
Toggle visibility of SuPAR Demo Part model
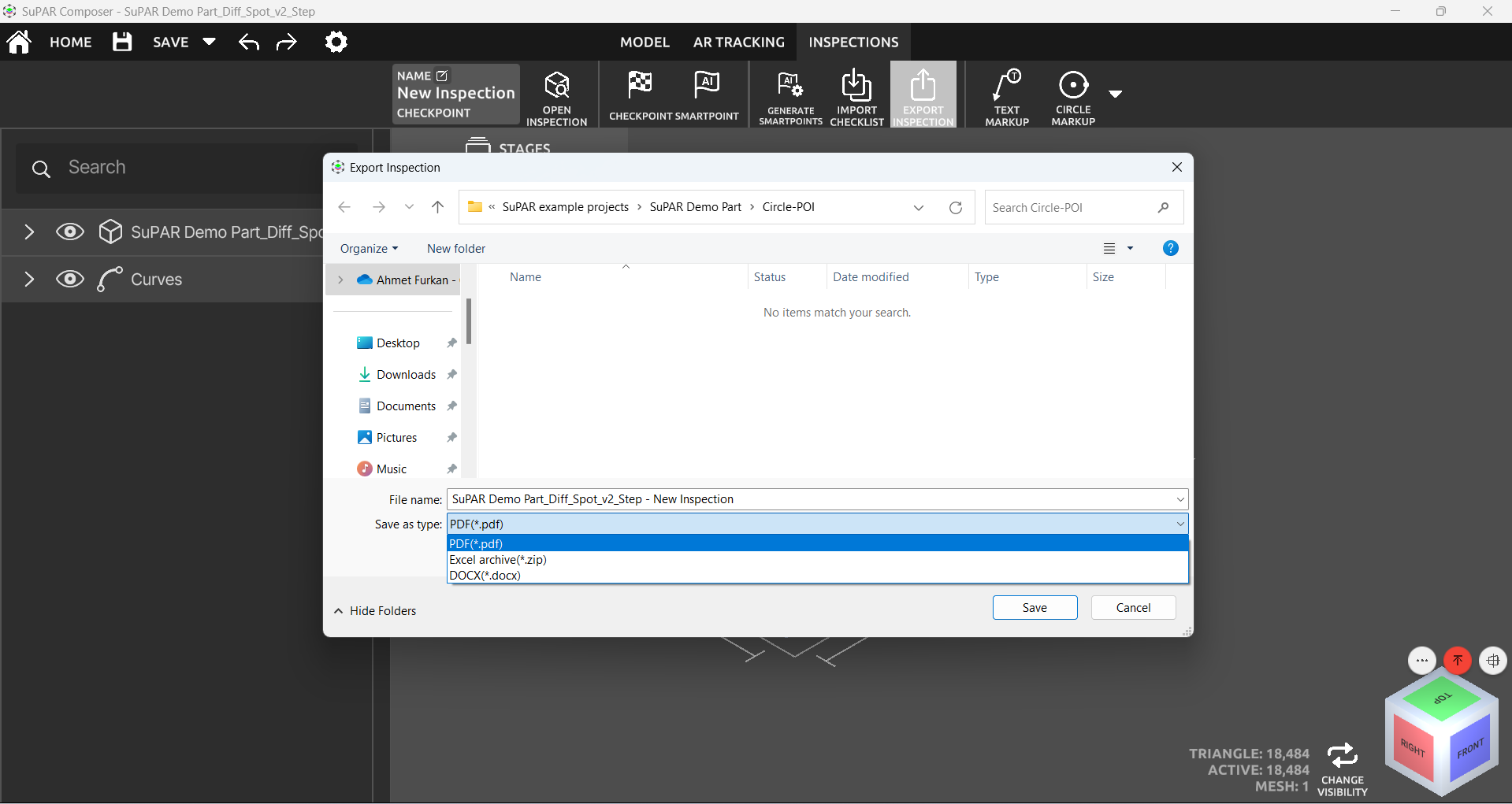click(70, 232)
